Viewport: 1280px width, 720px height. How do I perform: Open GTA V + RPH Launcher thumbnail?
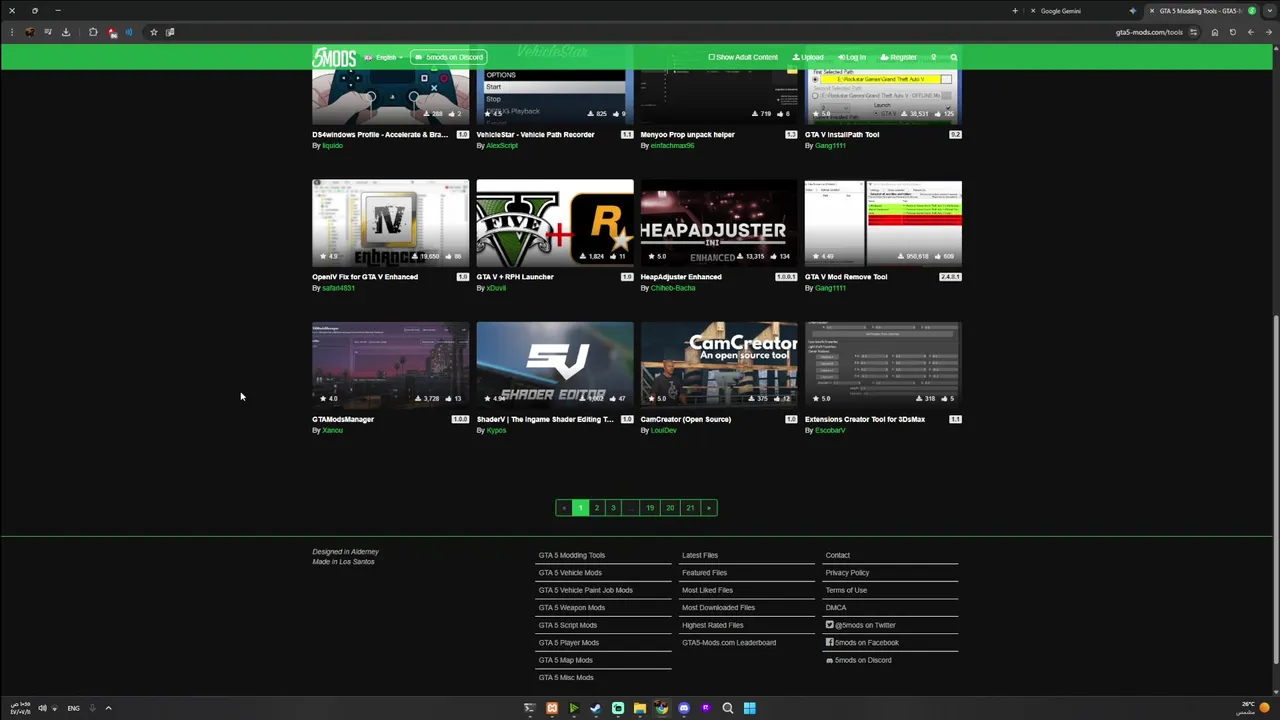555,222
